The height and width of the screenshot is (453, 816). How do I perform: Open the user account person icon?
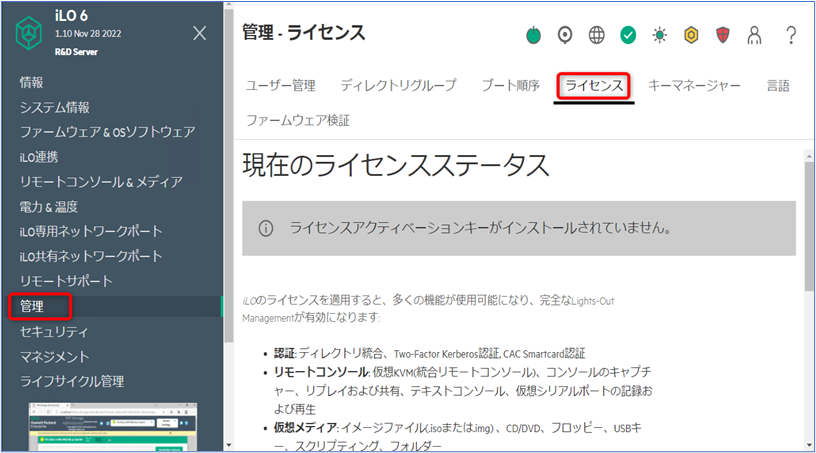click(x=754, y=35)
